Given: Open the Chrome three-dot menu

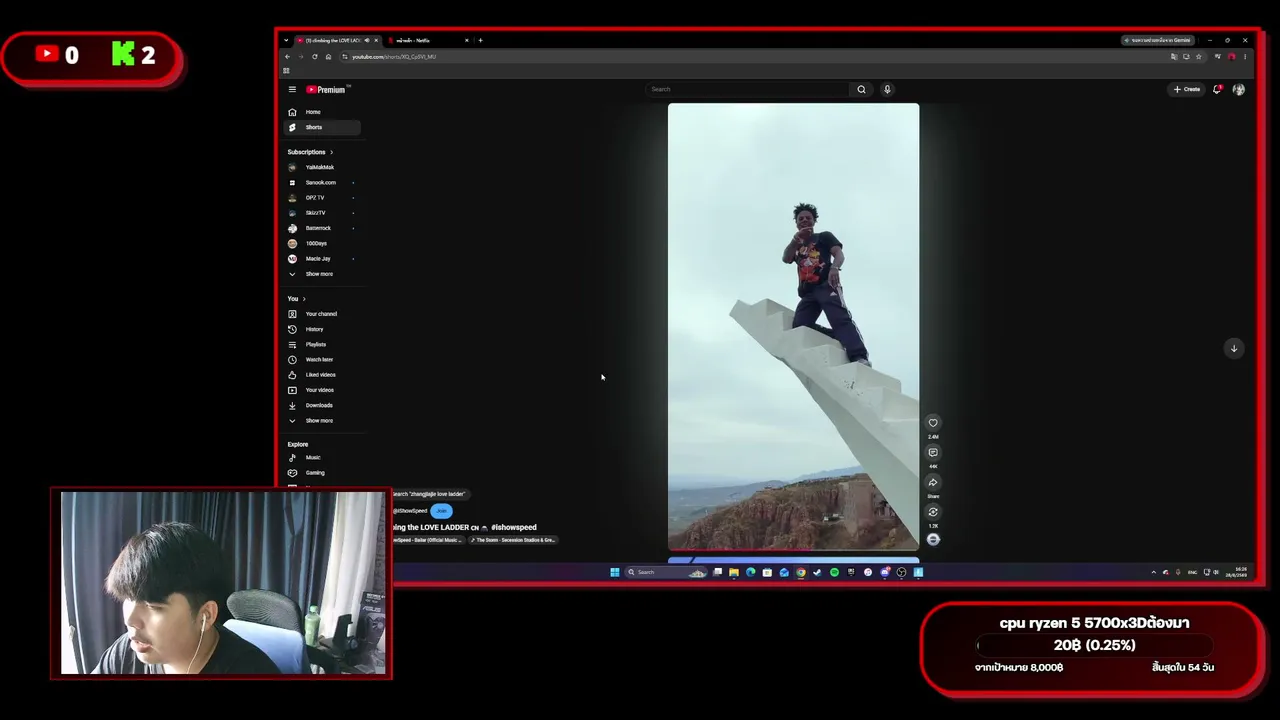Looking at the screenshot, I should (1245, 56).
